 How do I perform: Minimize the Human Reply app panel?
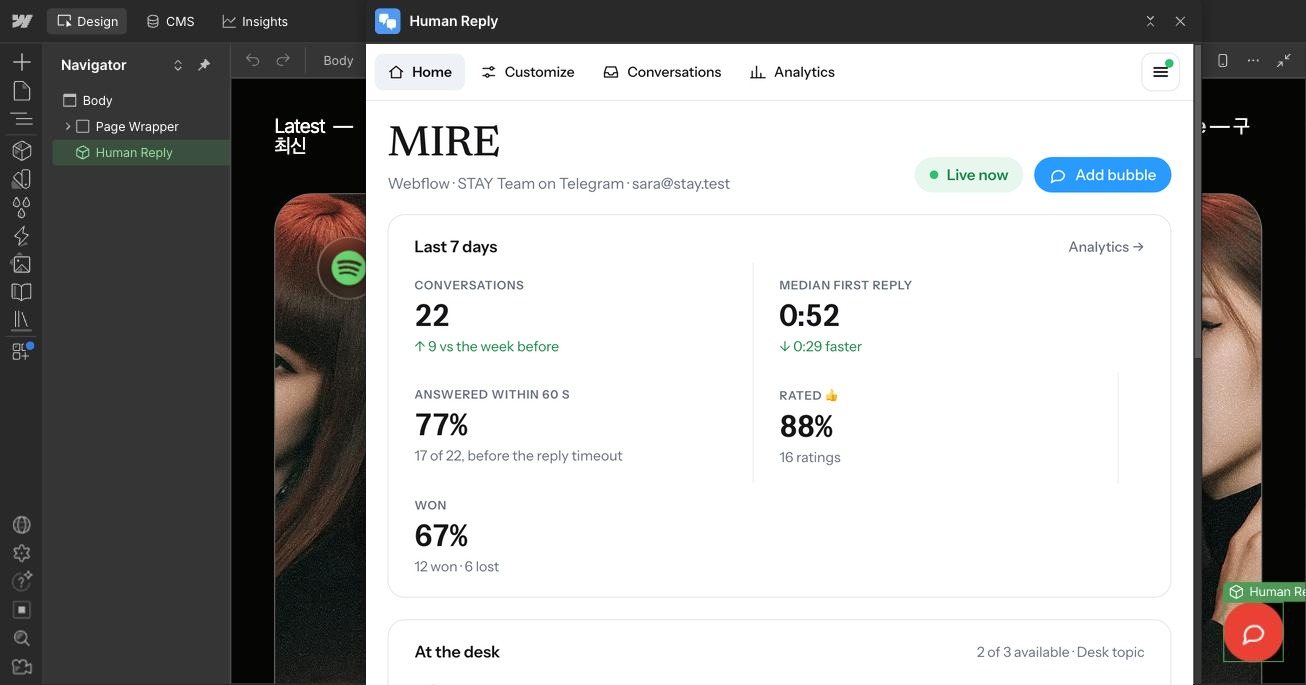tap(1150, 21)
